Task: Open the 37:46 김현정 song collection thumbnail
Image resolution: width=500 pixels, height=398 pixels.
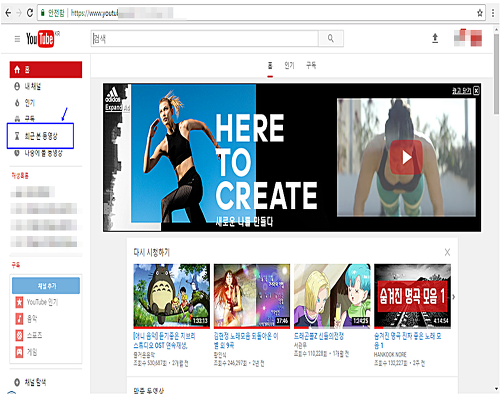Action: pos(252,296)
